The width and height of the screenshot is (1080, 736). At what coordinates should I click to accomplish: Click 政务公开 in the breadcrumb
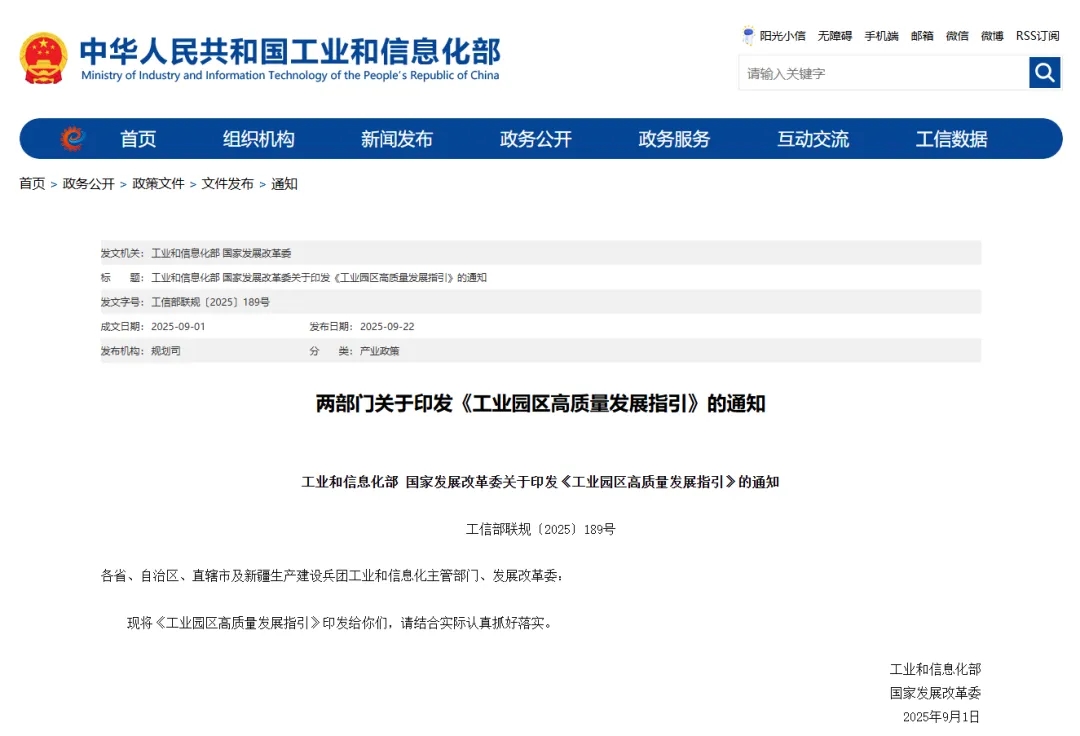[89, 184]
